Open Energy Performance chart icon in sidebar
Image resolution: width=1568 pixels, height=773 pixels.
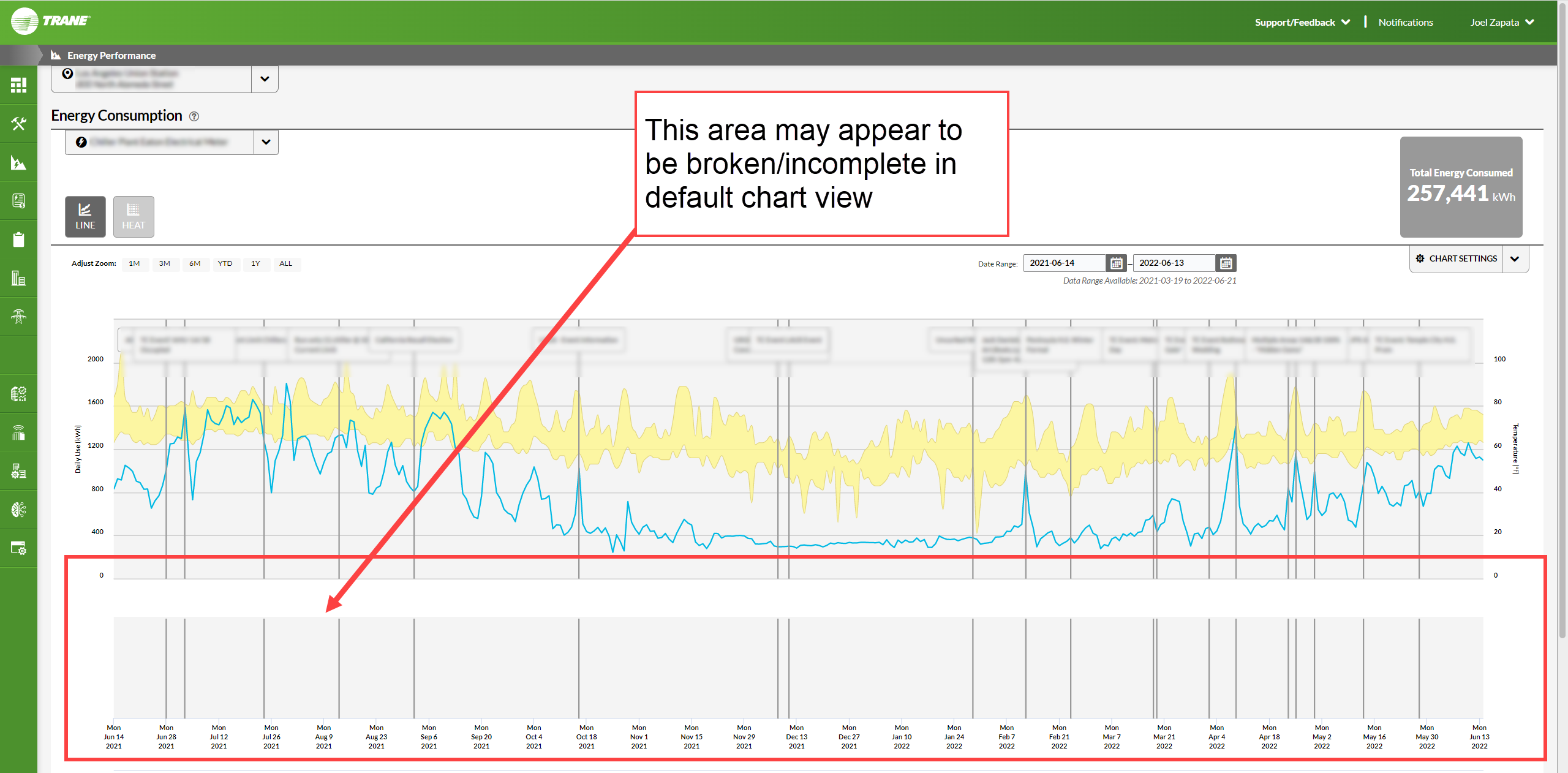point(18,163)
